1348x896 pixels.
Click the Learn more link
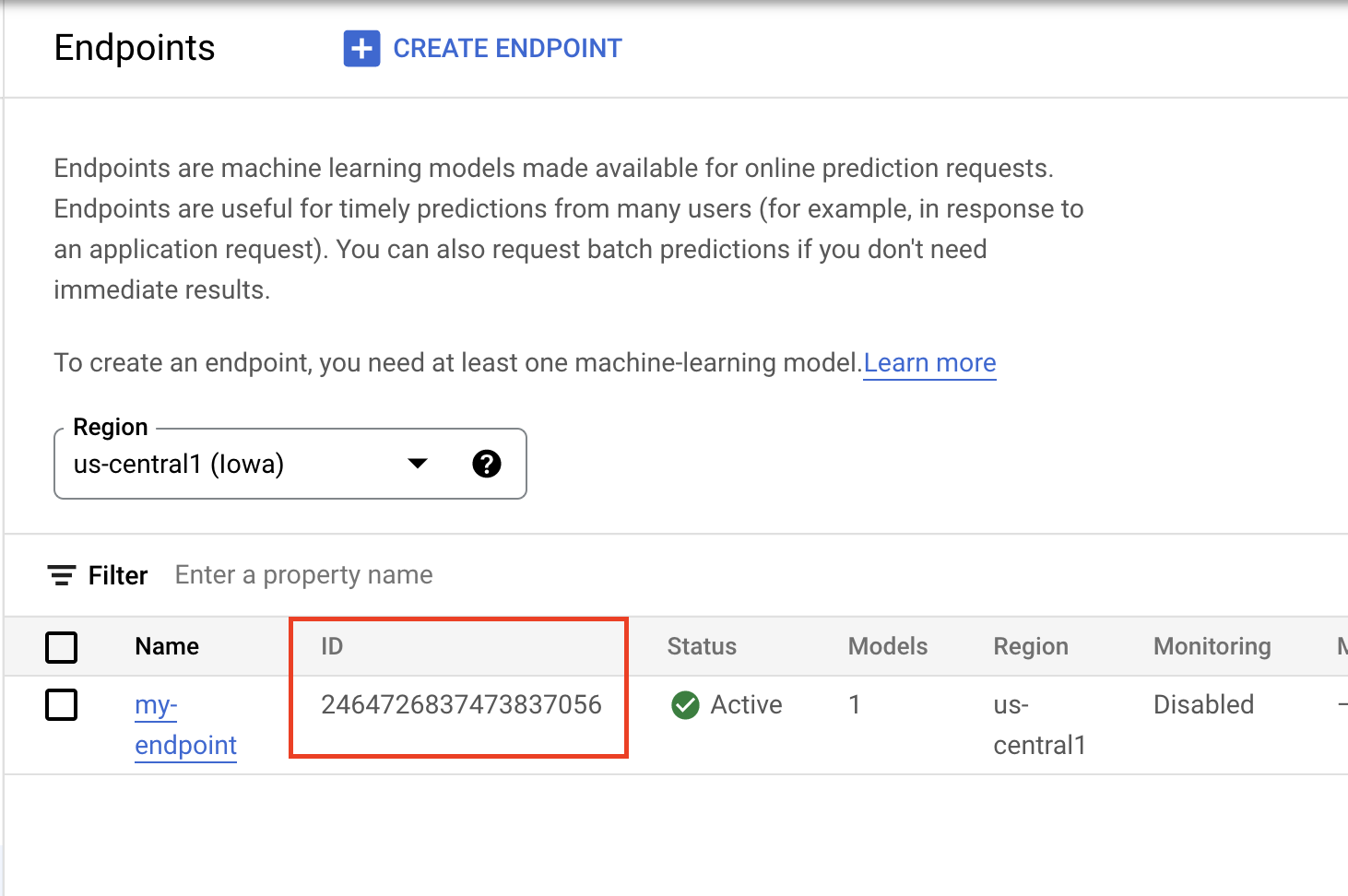point(929,362)
